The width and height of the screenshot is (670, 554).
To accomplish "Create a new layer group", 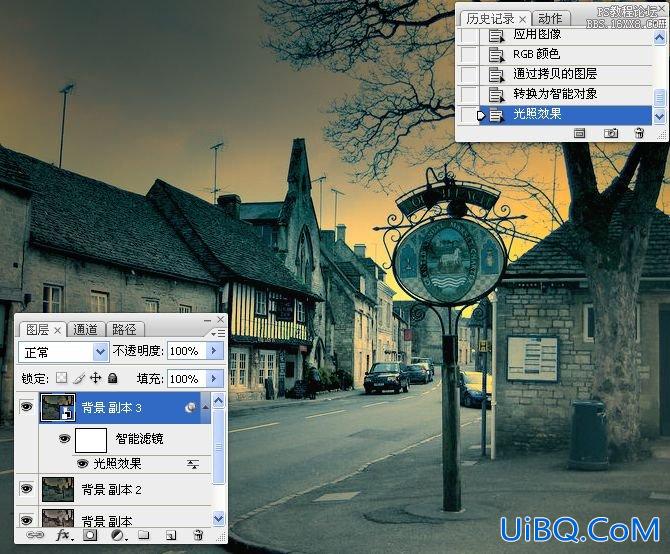I will [144, 535].
